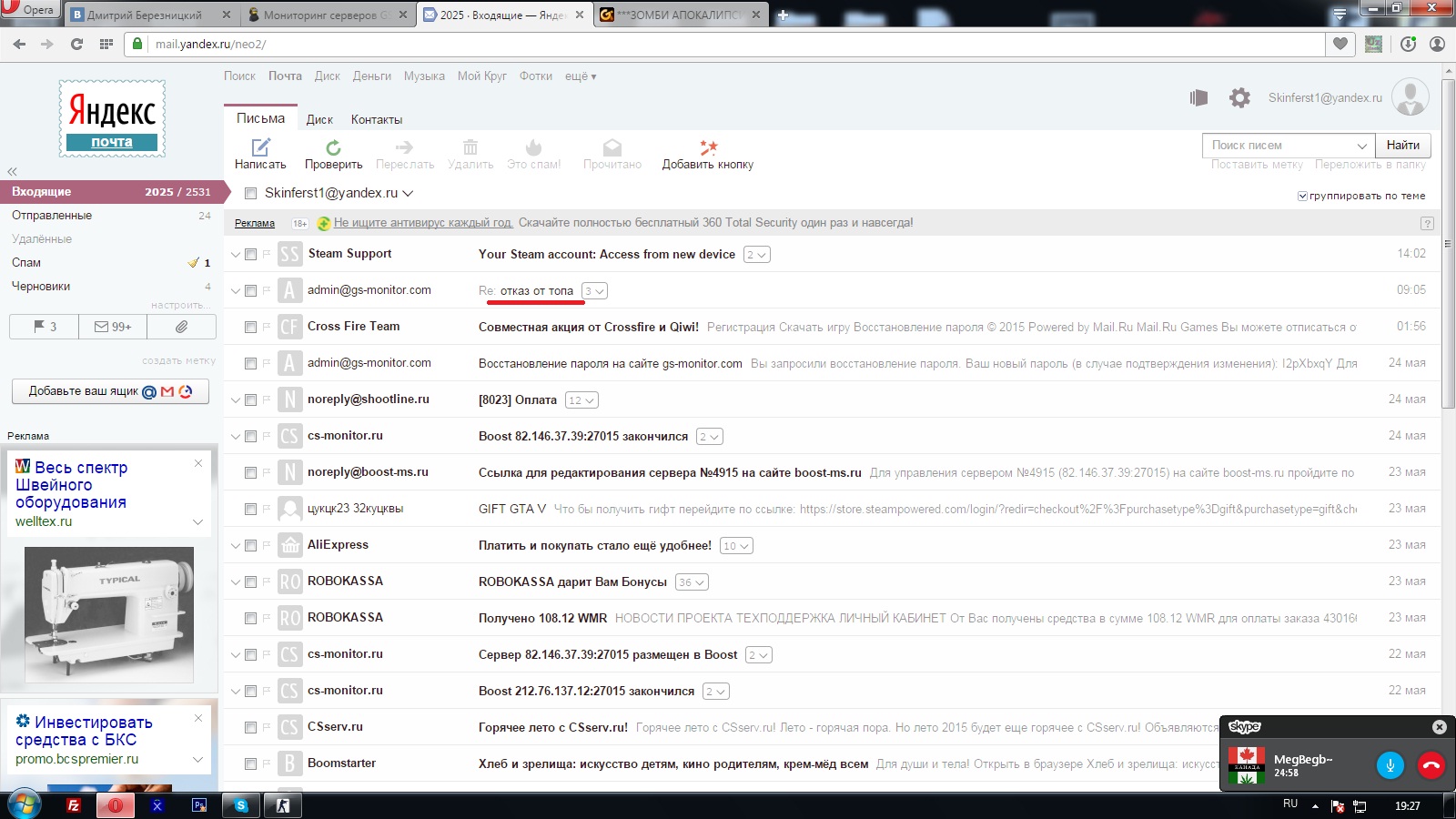Expand [8023] Оплата thread count 12
1456x819 pixels.
(581, 400)
